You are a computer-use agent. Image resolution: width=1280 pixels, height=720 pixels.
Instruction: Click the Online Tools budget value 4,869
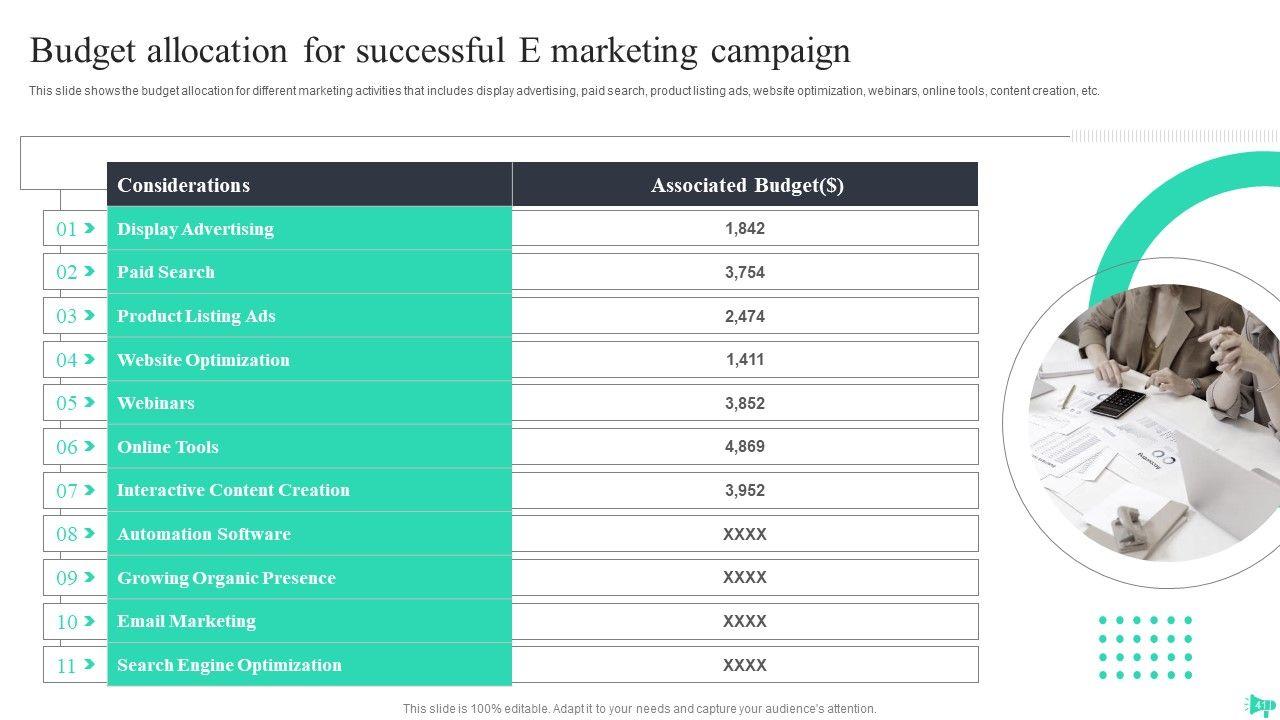tap(745, 447)
